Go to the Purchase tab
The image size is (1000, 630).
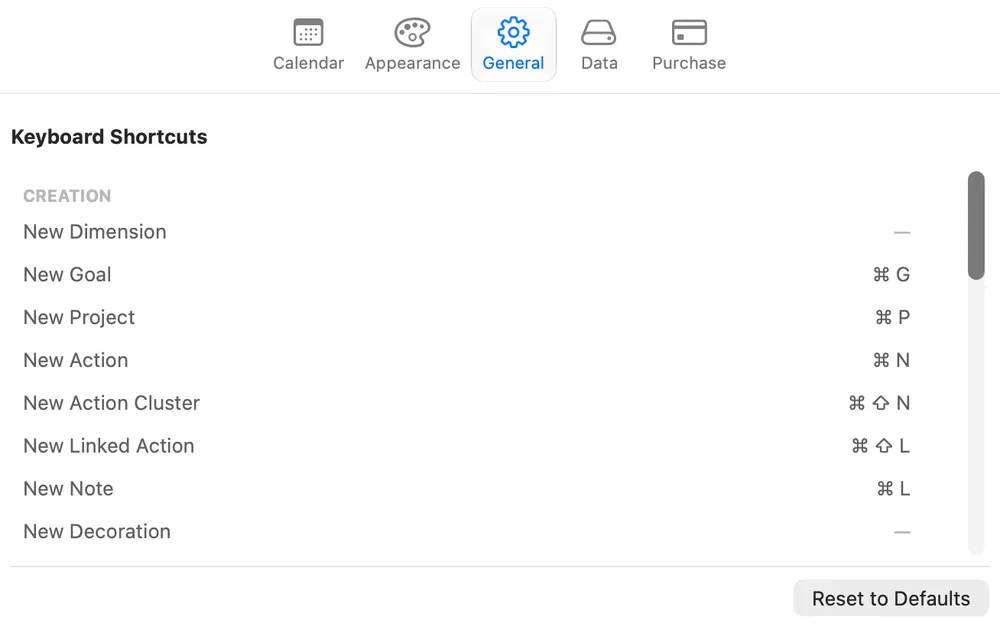coord(689,45)
